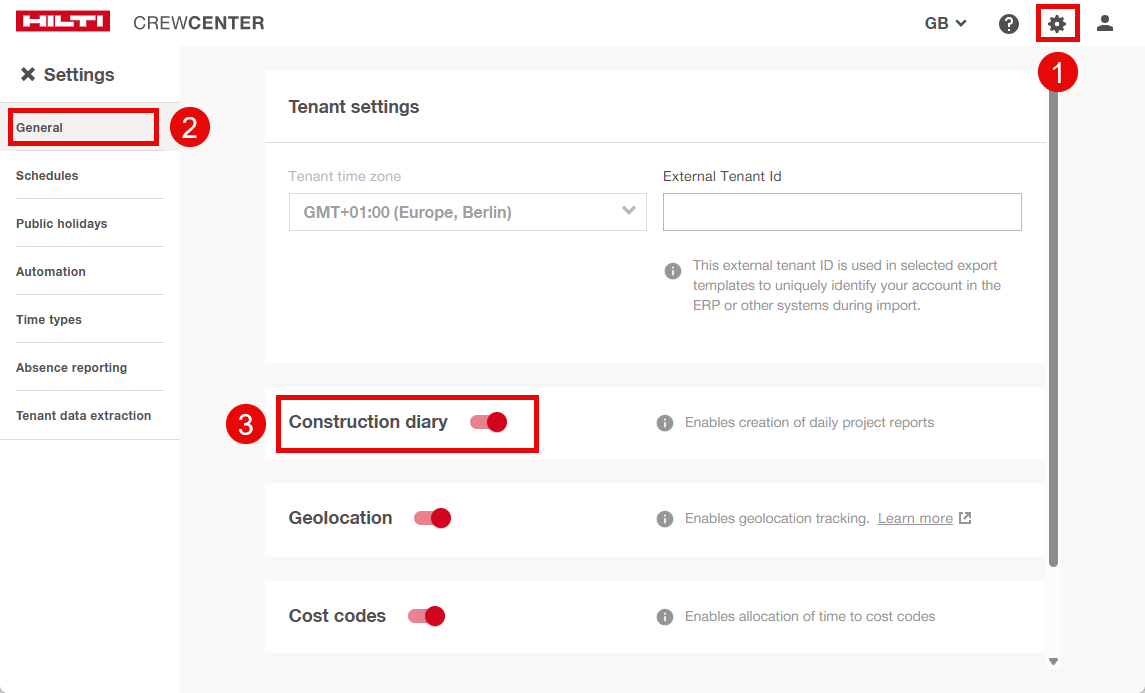The image size is (1145, 693).
Task: Click the Hilti logo
Action: click(63, 22)
